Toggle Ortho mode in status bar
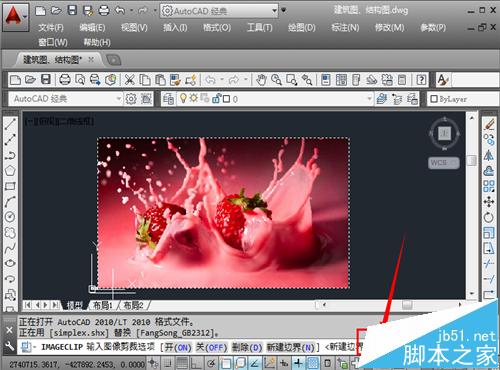The image size is (500, 370). click(197, 363)
